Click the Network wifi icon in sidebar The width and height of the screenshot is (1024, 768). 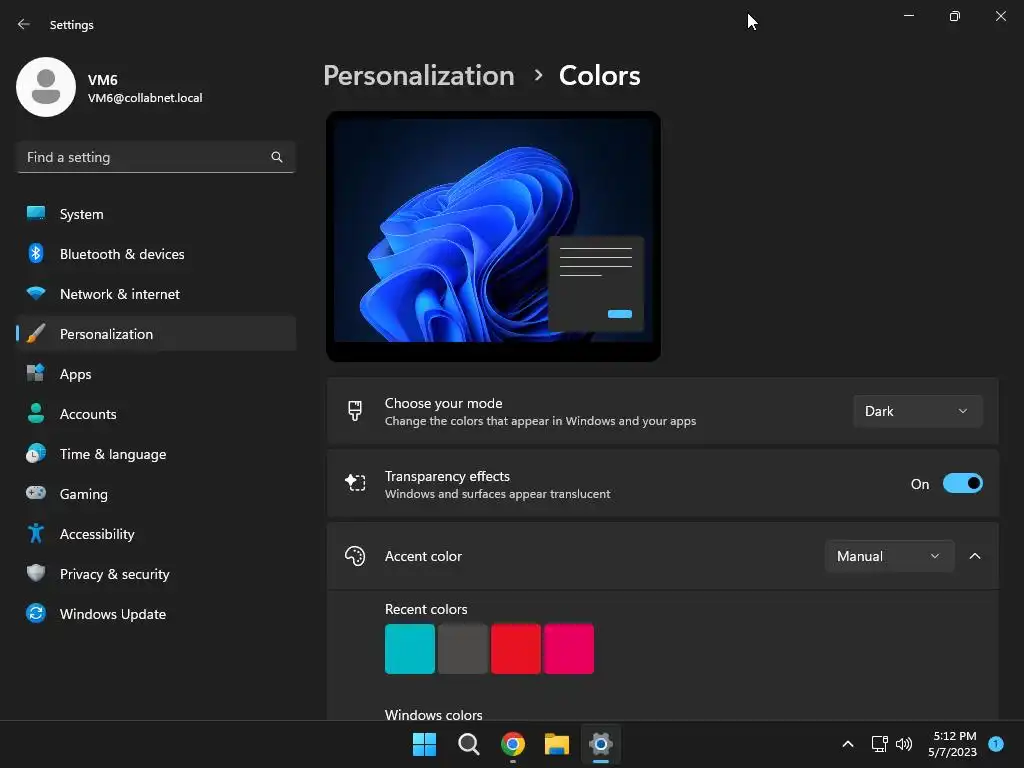tap(36, 293)
